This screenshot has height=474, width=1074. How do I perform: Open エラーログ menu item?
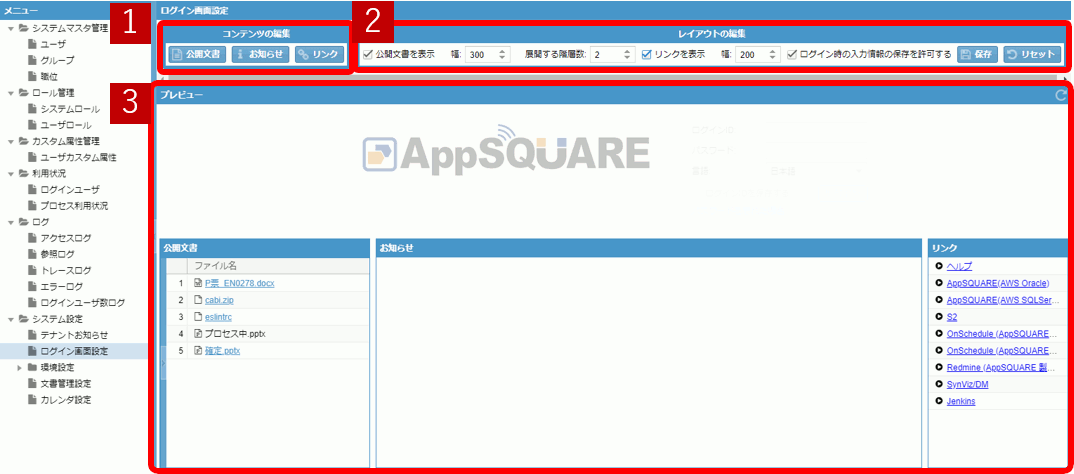click(x=62, y=286)
